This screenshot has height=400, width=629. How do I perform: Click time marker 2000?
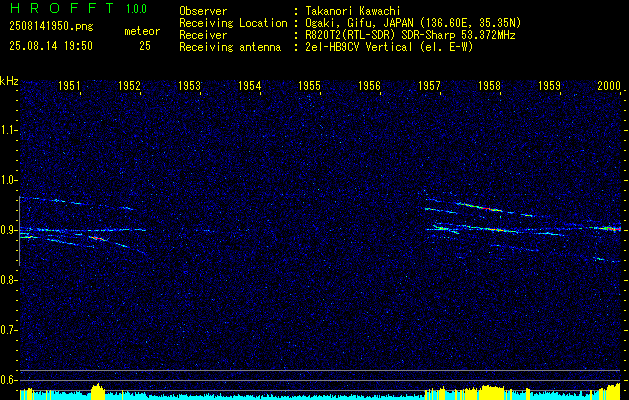coord(609,85)
